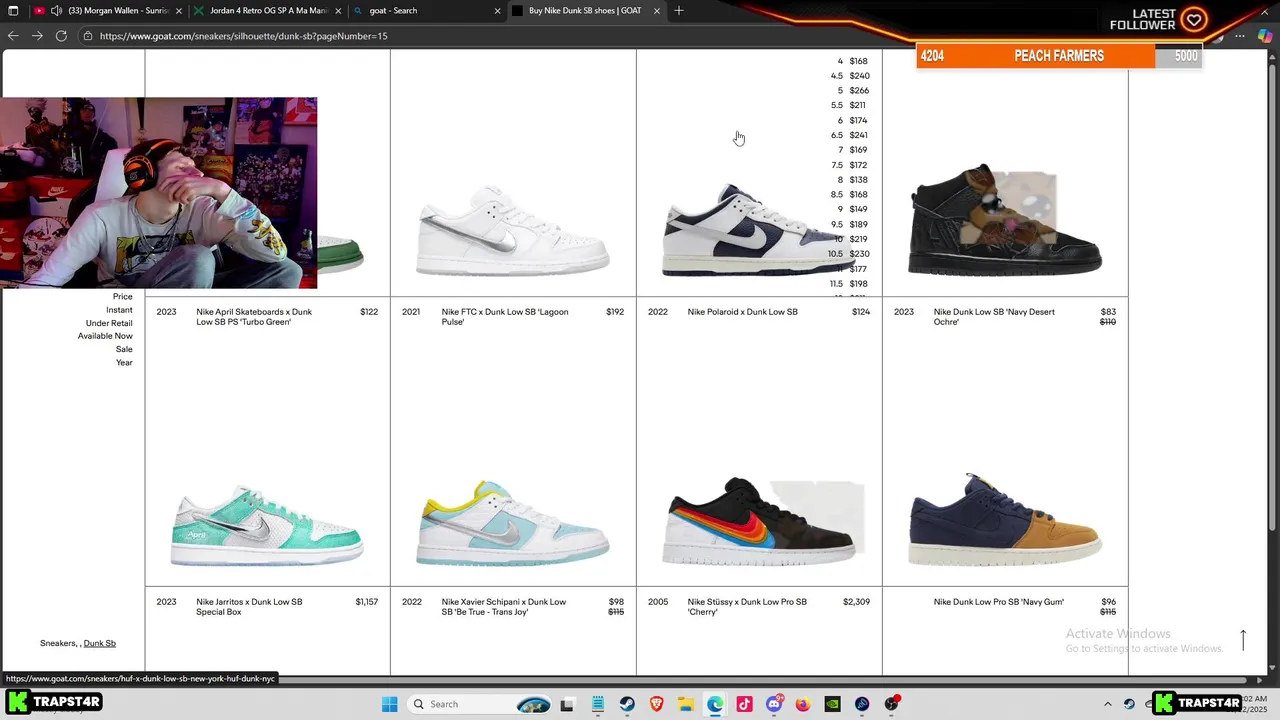This screenshot has width=1280, height=720.
Task: Click the browser forward arrow
Action: [37, 36]
